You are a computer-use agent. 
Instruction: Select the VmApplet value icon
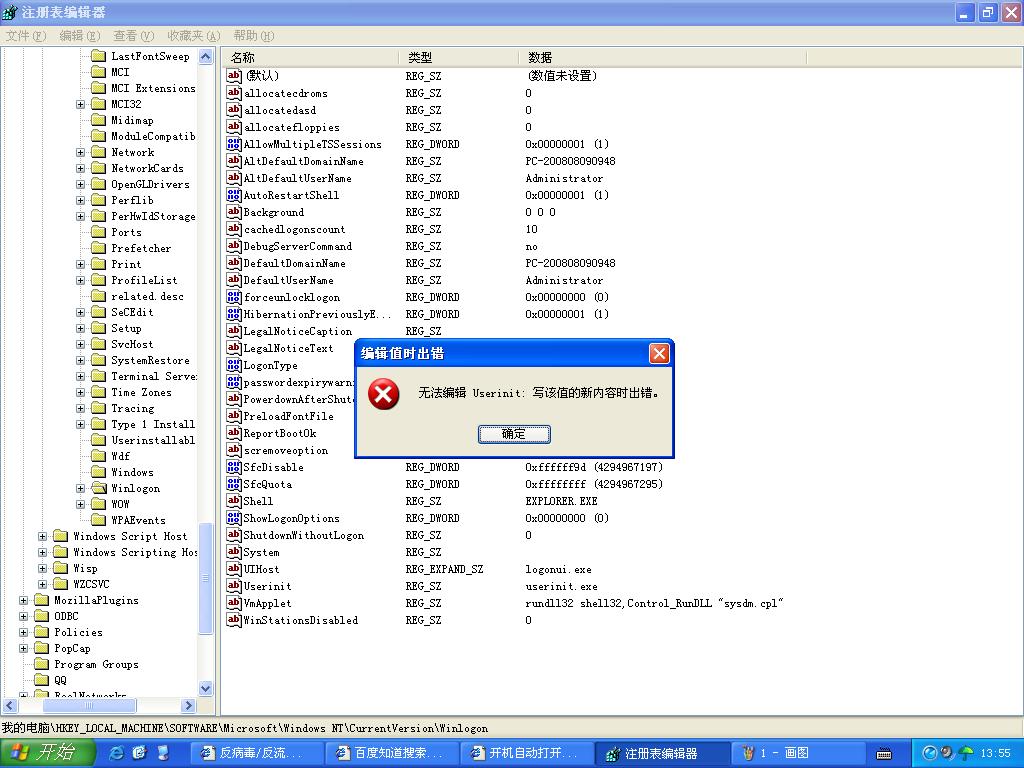[x=234, y=603]
